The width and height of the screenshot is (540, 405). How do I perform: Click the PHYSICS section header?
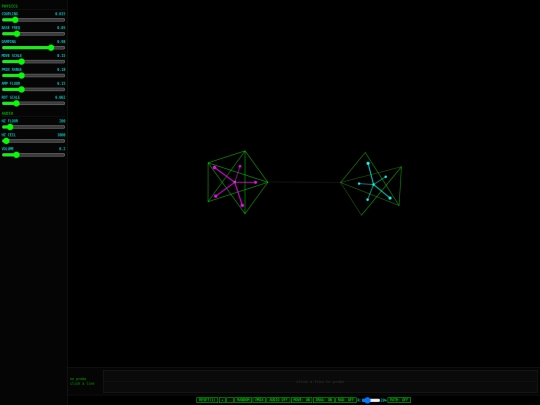coord(10,6)
